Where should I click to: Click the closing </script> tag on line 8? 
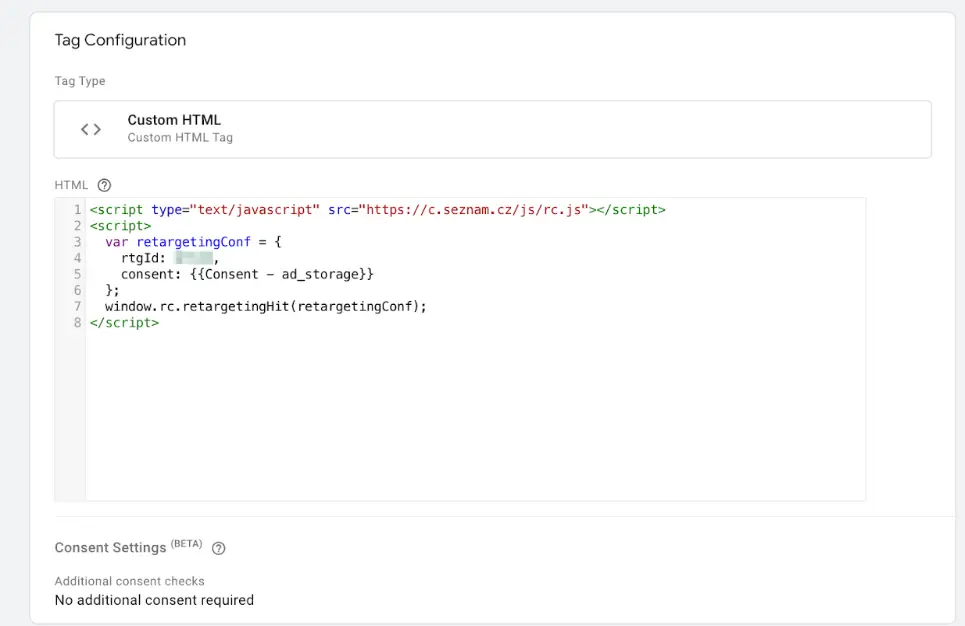[x=124, y=323]
